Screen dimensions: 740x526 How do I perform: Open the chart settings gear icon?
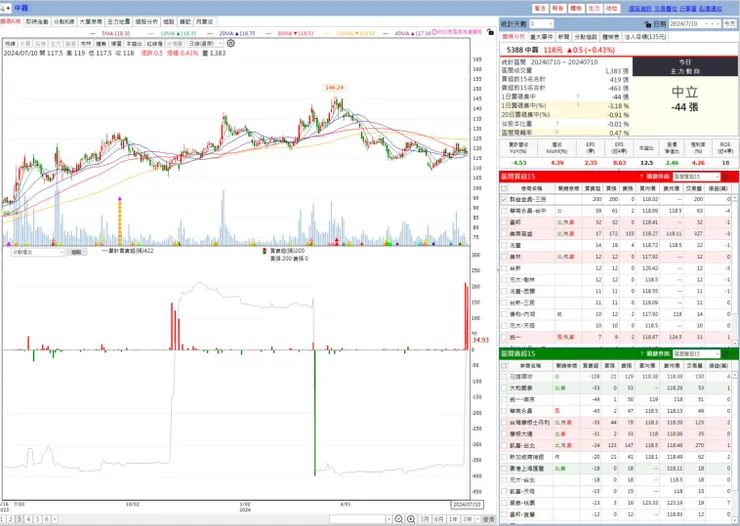pos(230,43)
